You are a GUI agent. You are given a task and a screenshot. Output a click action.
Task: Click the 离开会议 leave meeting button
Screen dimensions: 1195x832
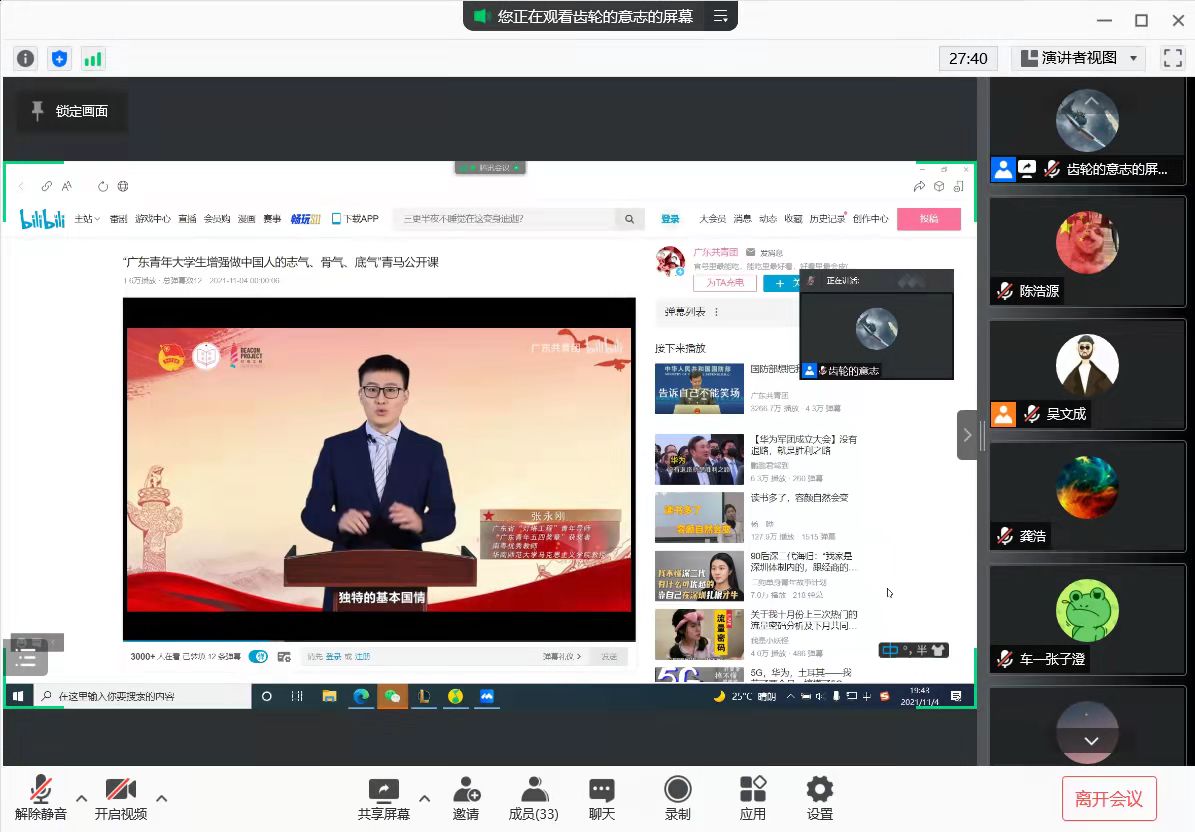(x=1109, y=798)
